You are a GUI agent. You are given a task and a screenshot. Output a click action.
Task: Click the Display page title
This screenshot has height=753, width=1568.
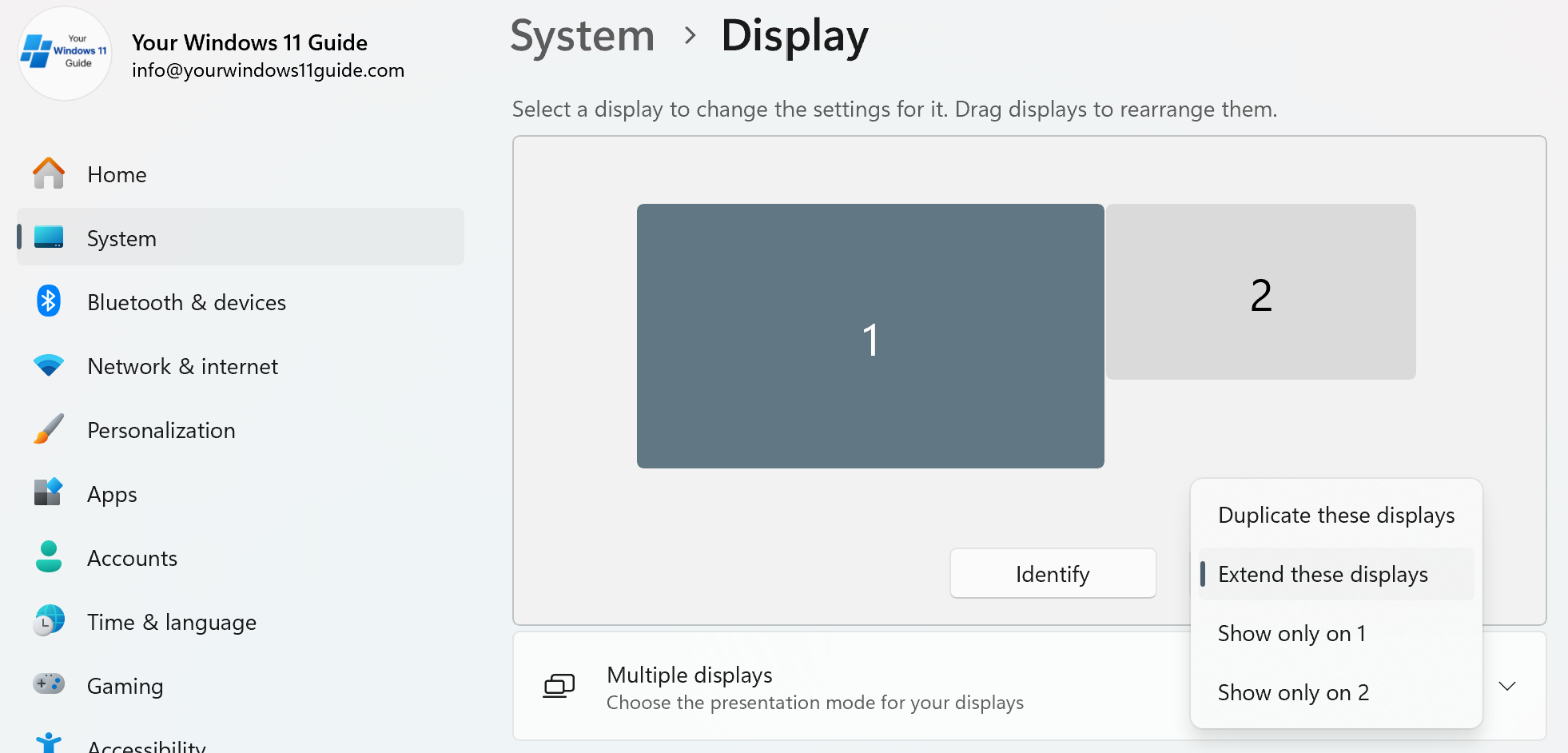tap(794, 37)
